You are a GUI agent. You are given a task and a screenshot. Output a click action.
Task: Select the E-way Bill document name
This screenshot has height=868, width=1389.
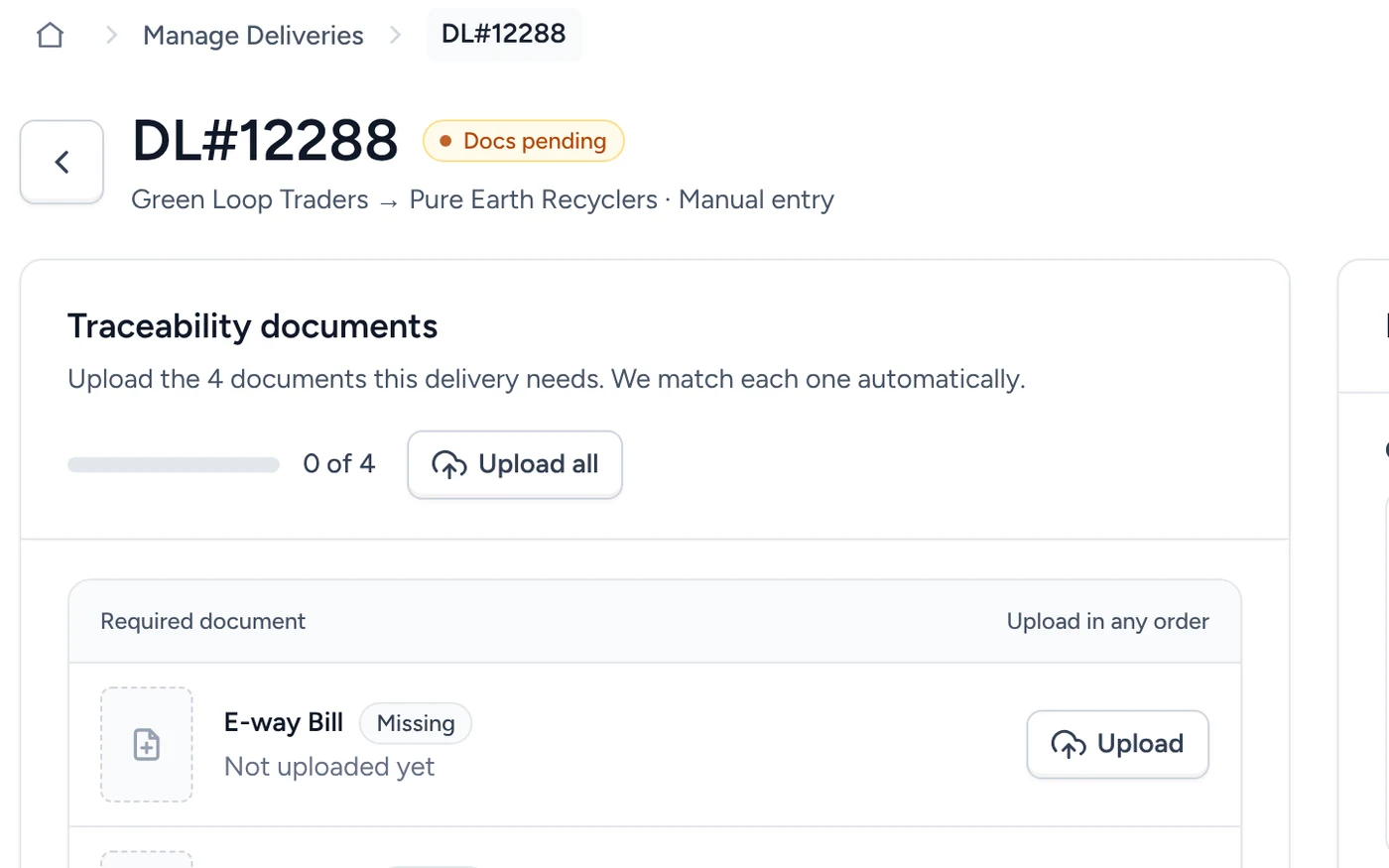coord(284,722)
